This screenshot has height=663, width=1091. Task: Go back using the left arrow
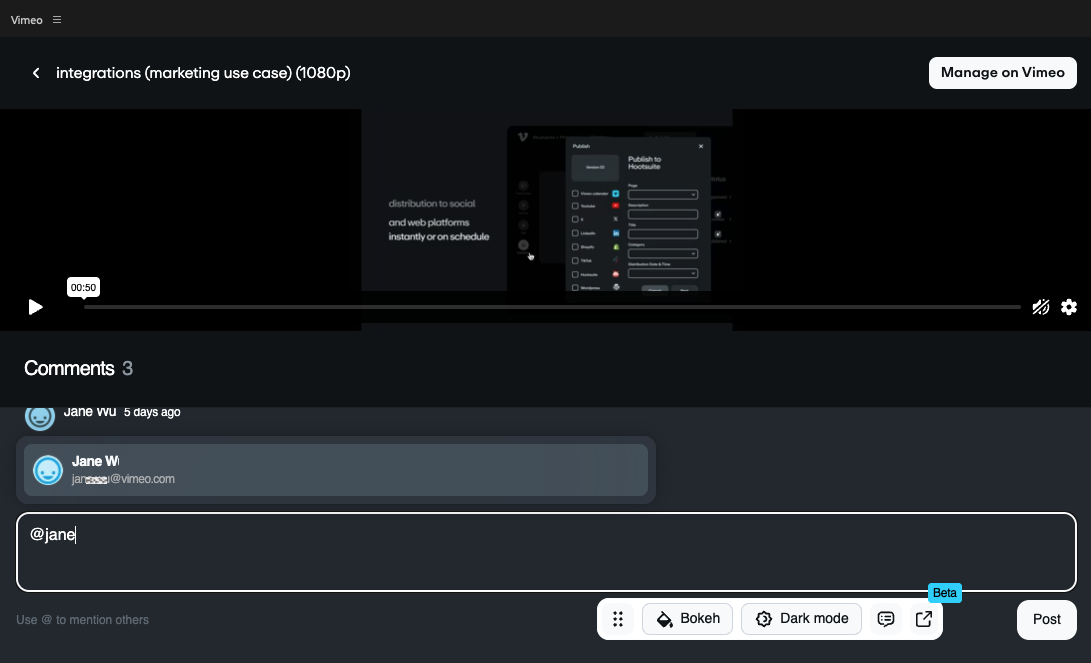tap(36, 73)
